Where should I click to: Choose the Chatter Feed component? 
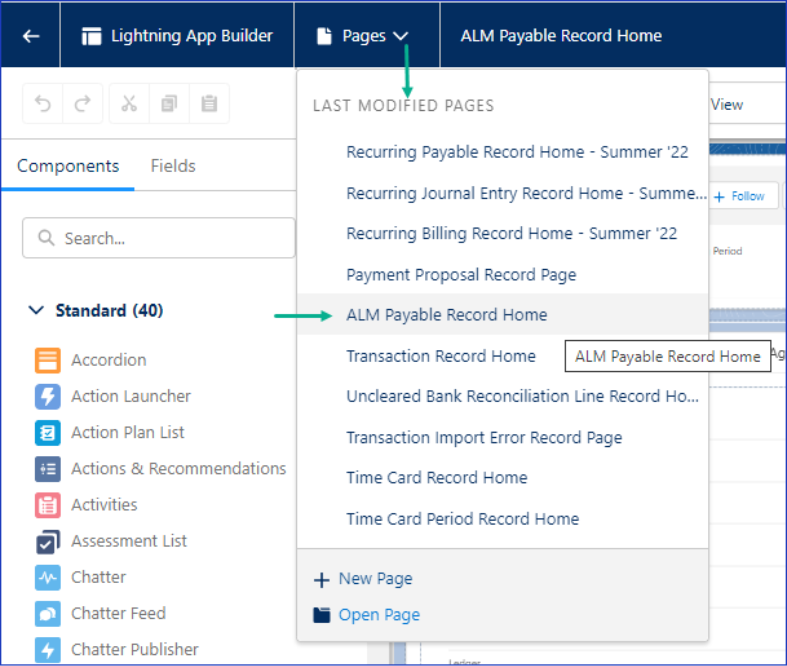coord(118,613)
